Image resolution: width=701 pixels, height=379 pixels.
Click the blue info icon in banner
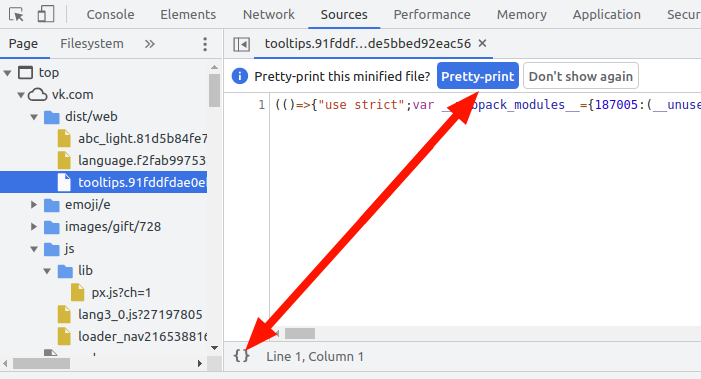tap(240, 76)
